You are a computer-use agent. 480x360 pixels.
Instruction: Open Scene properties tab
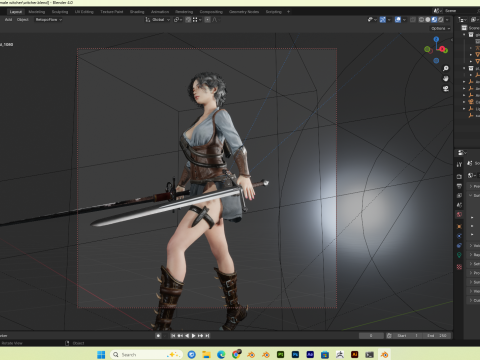click(459, 205)
